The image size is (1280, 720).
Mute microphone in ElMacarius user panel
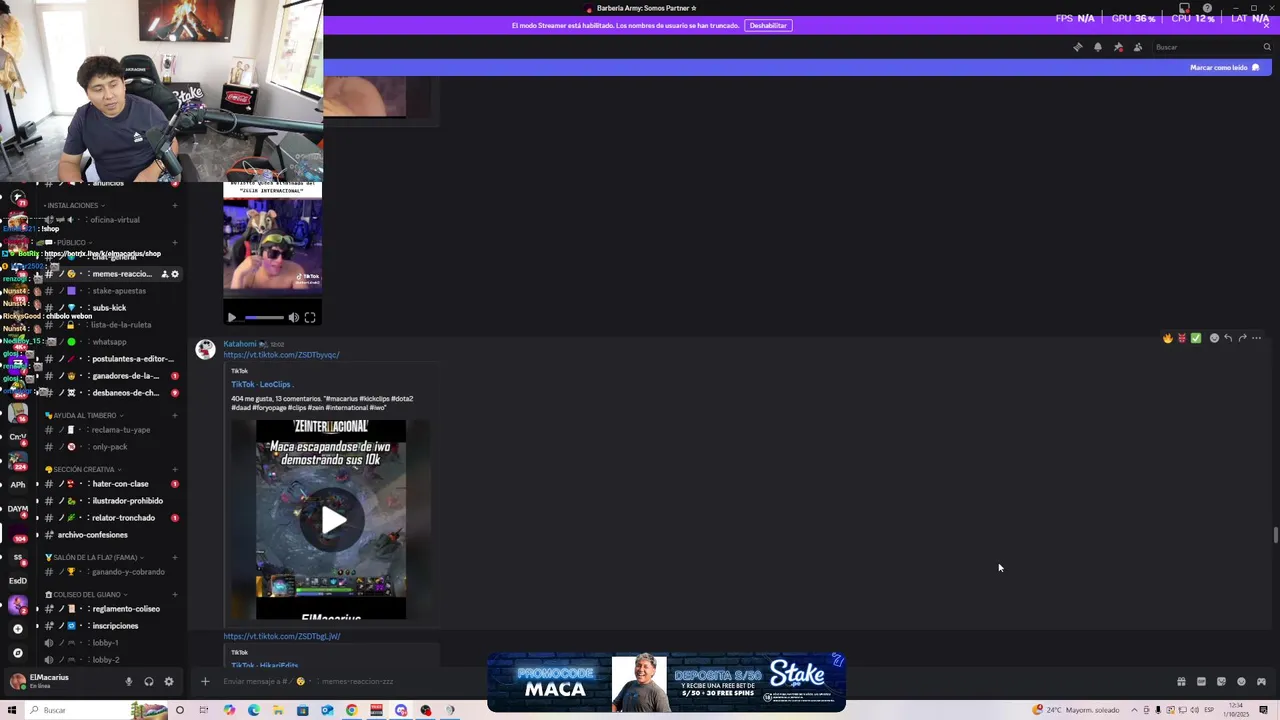128,682
